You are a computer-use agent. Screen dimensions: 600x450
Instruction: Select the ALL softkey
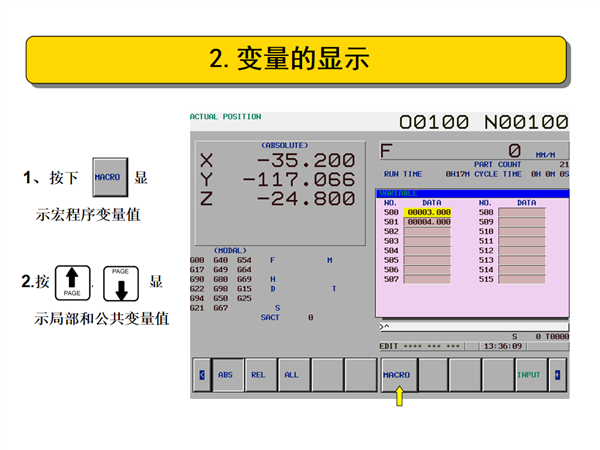coord(292,375)
